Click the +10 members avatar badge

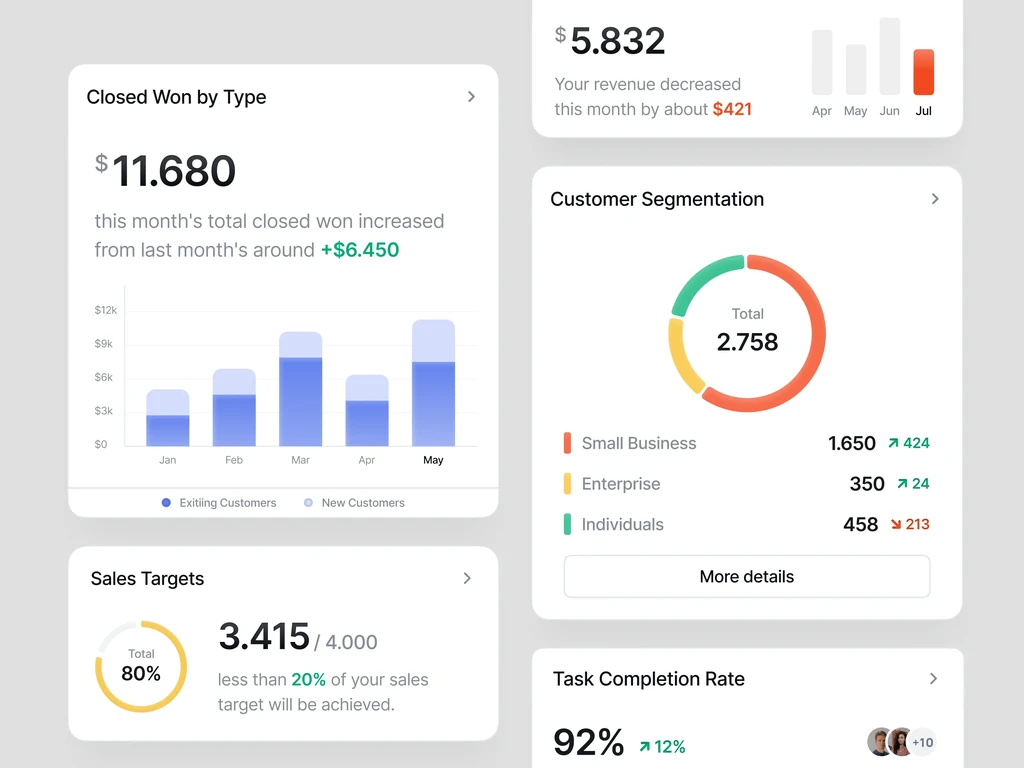[x=923, y=743]
